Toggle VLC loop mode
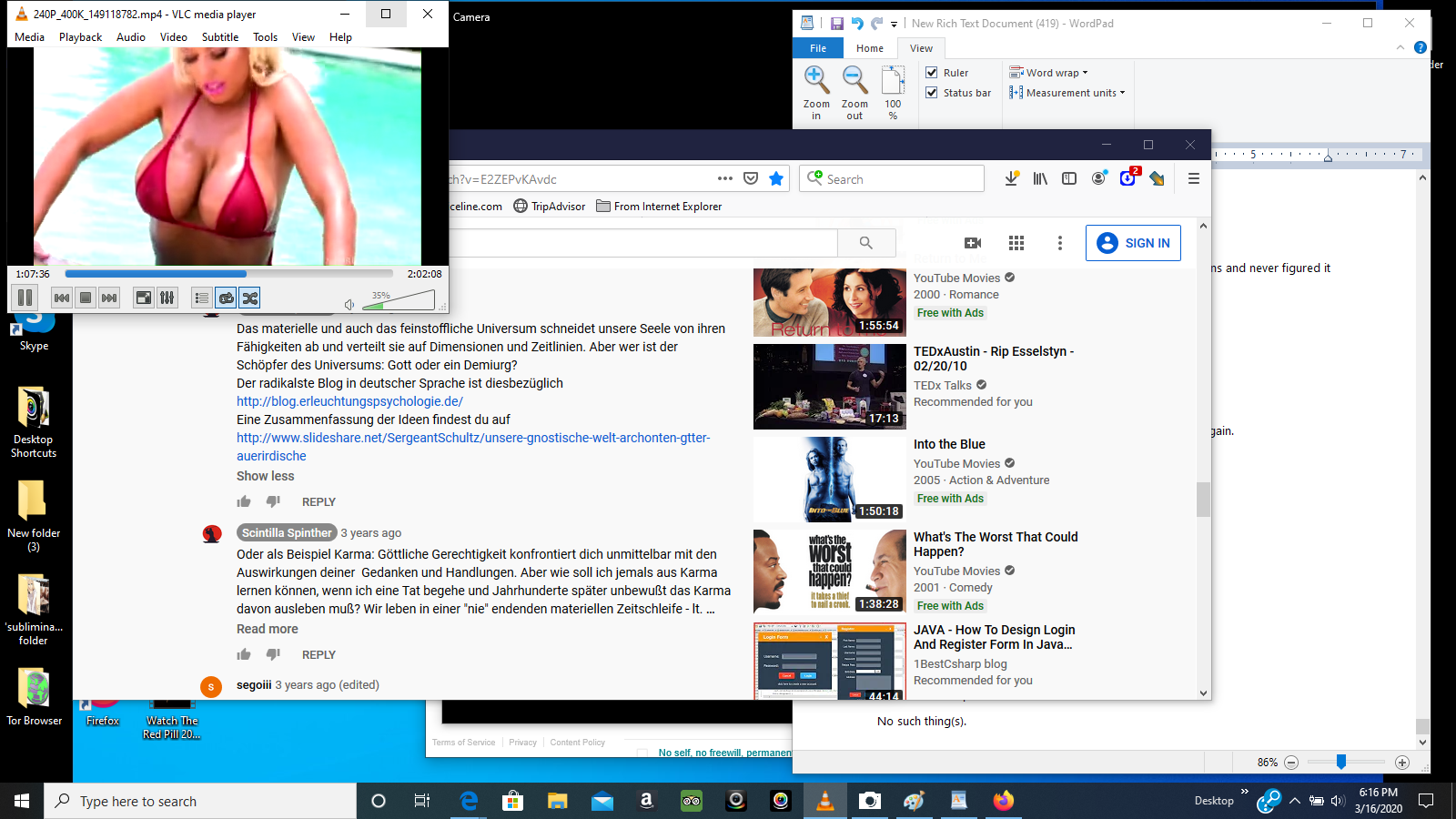This screenshot has height=819, width=1456. pyautogui.click(x=226, y=298)
